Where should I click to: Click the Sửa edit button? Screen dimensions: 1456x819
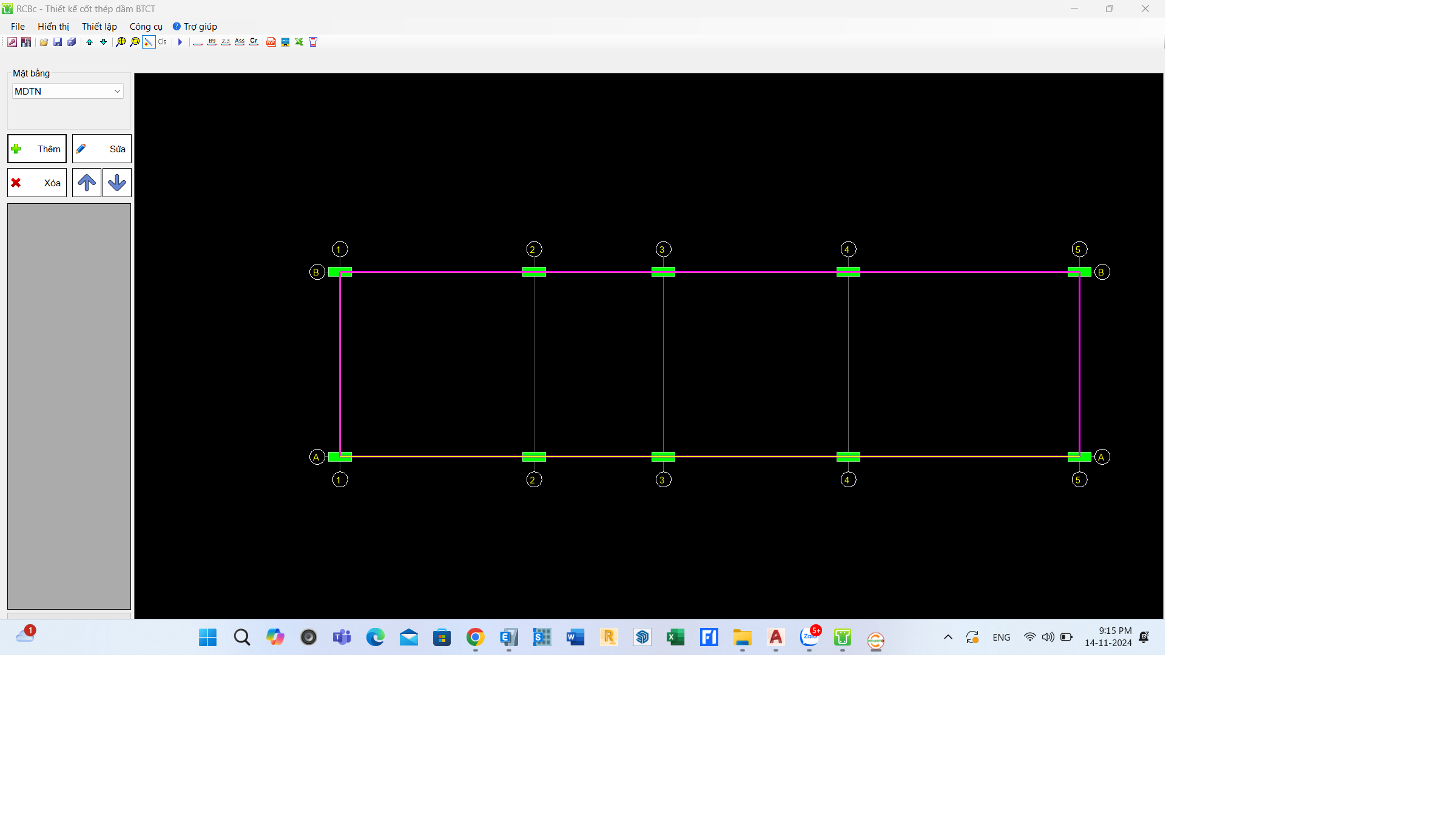(x=102, y=149)
